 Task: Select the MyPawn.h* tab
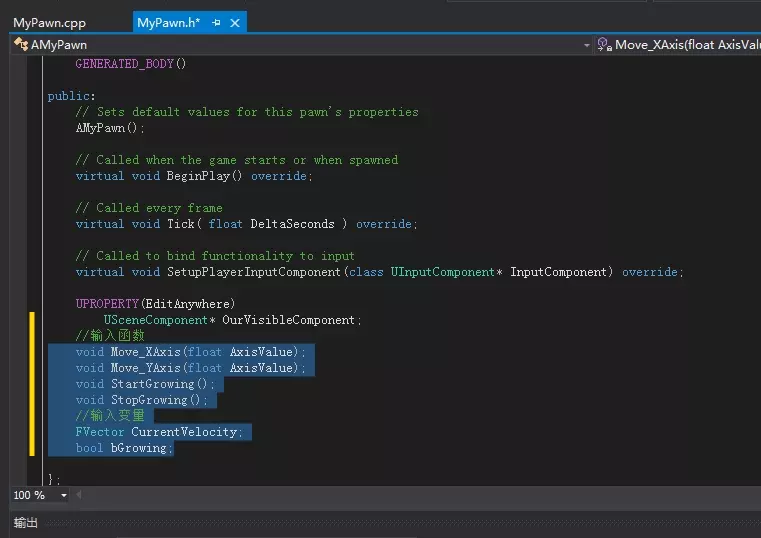pyautogui.click(x=168, y=22)
